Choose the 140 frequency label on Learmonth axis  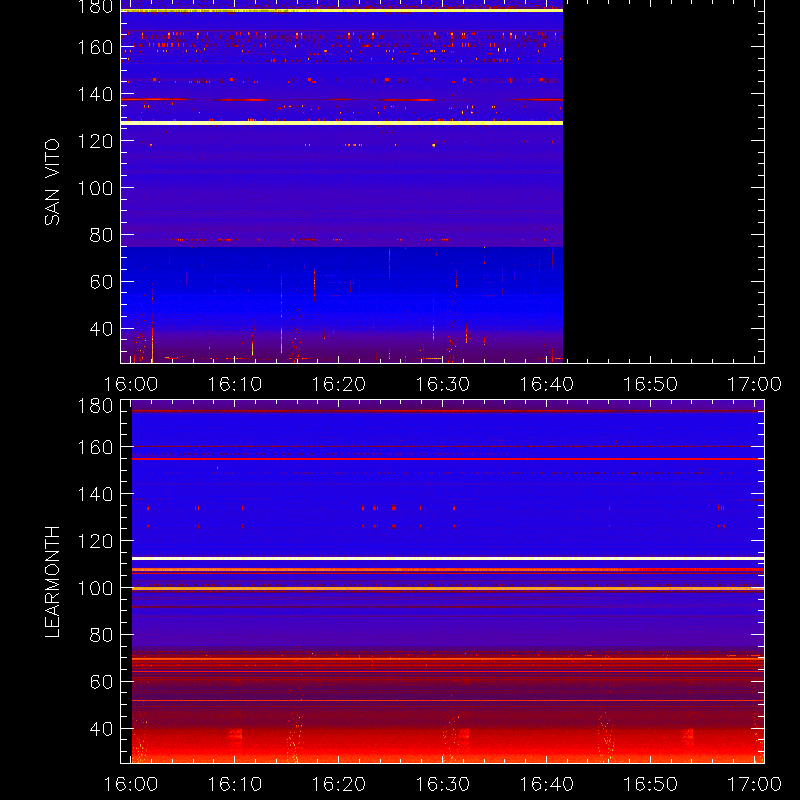click(95, 494)
